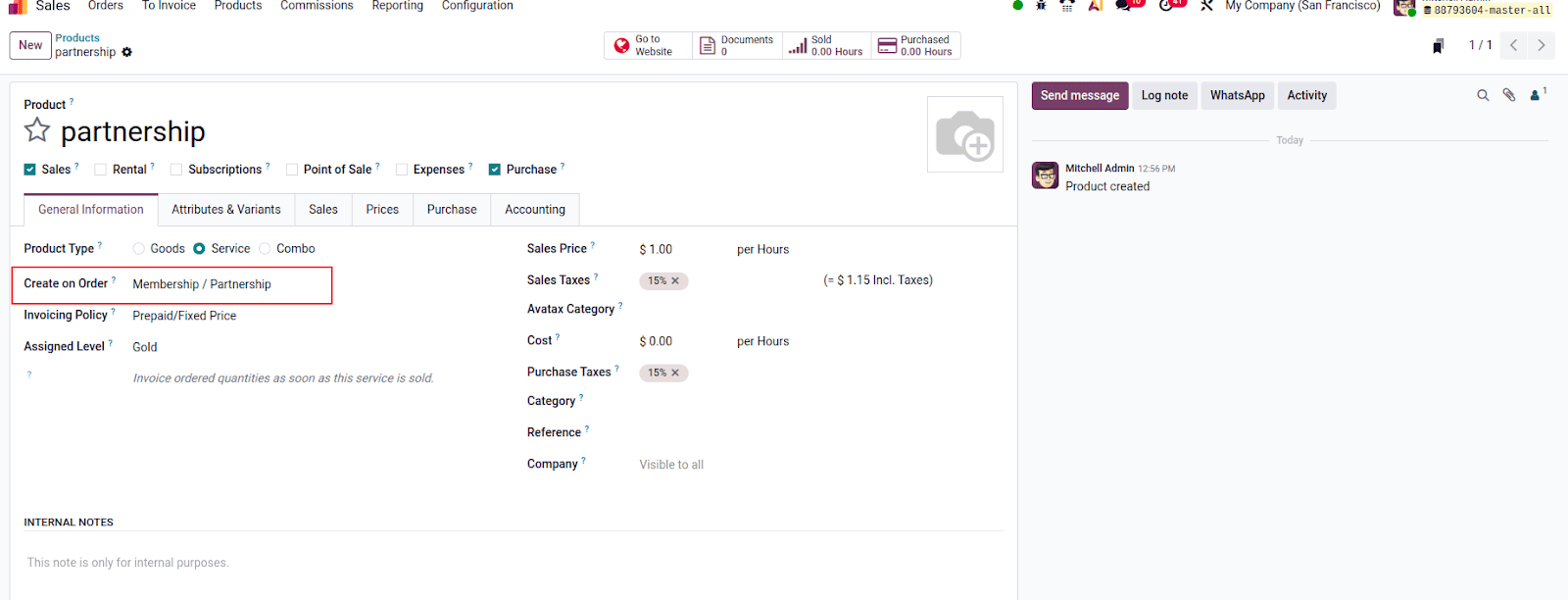The width and height of the screenshot is (1568, 600).
Task: Click WhatsApp button in chatter
Action: tap(1238, 95)
